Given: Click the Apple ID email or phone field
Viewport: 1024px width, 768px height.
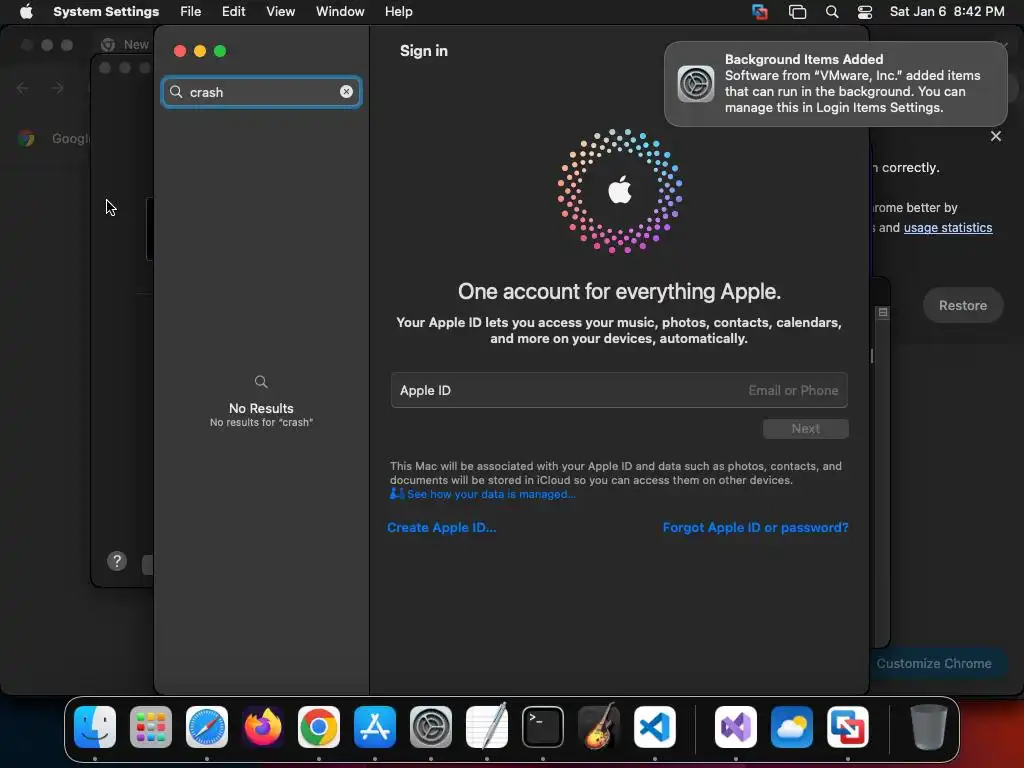Looking at the screenshot, I should pyautogui.click(x=619, y=390).
